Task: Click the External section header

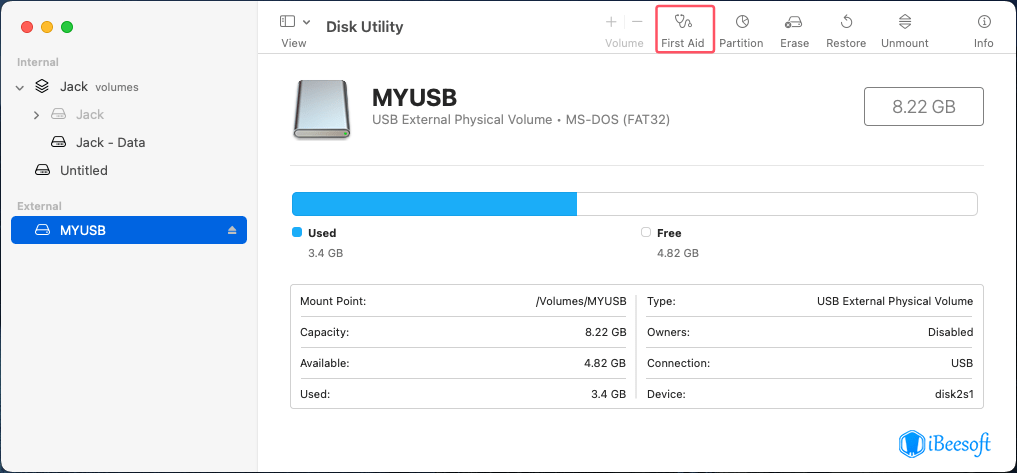Action: click(39, 206)
